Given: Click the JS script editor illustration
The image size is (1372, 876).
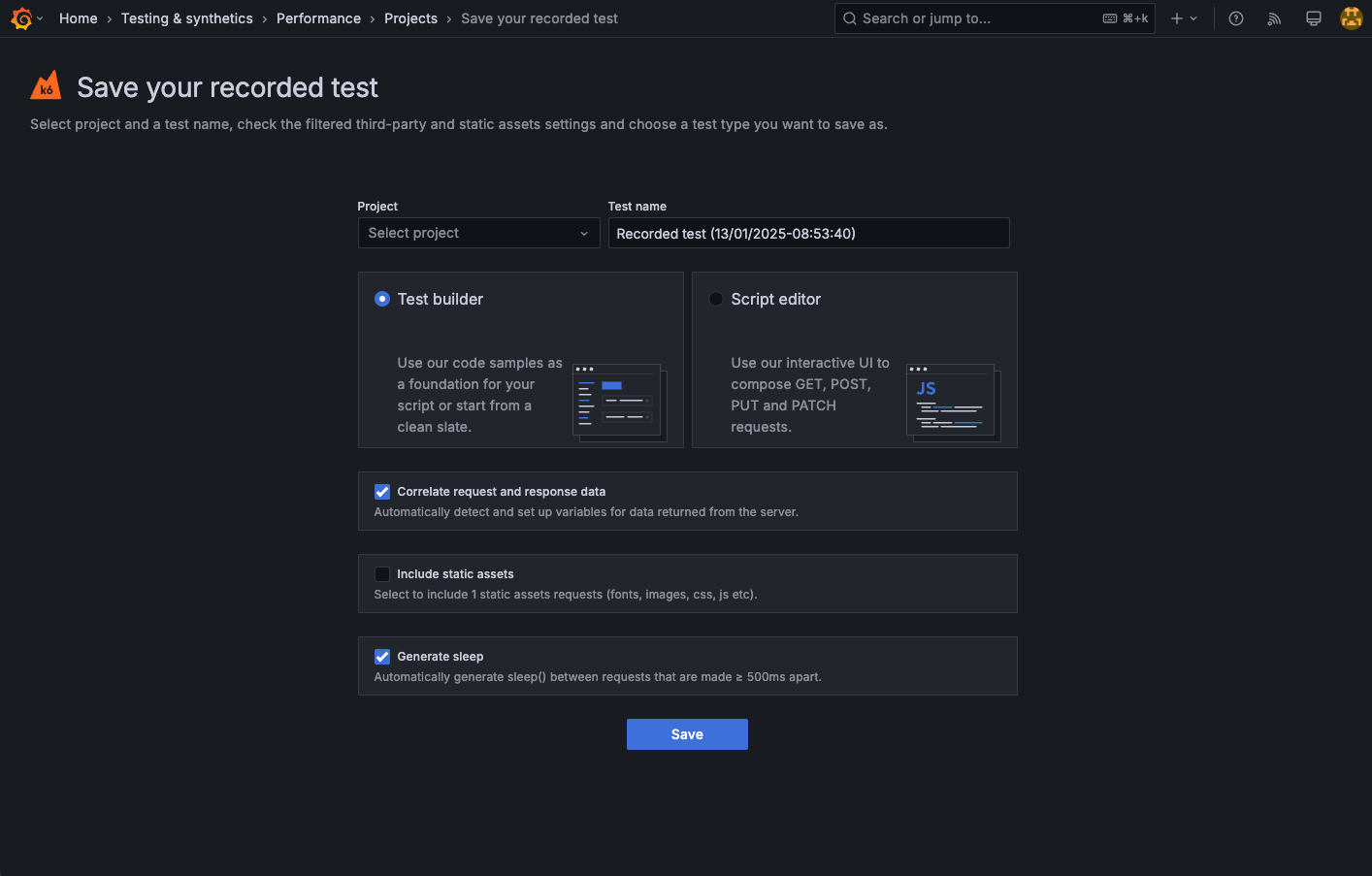Looking at the screenshot, I should click(954, 403).
